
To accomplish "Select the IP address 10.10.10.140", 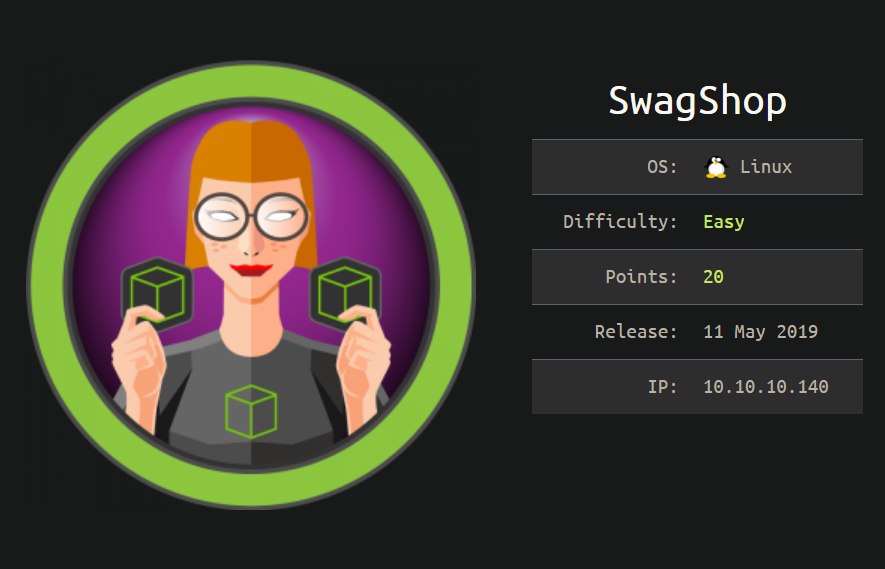I will click(x=766, y=387).
